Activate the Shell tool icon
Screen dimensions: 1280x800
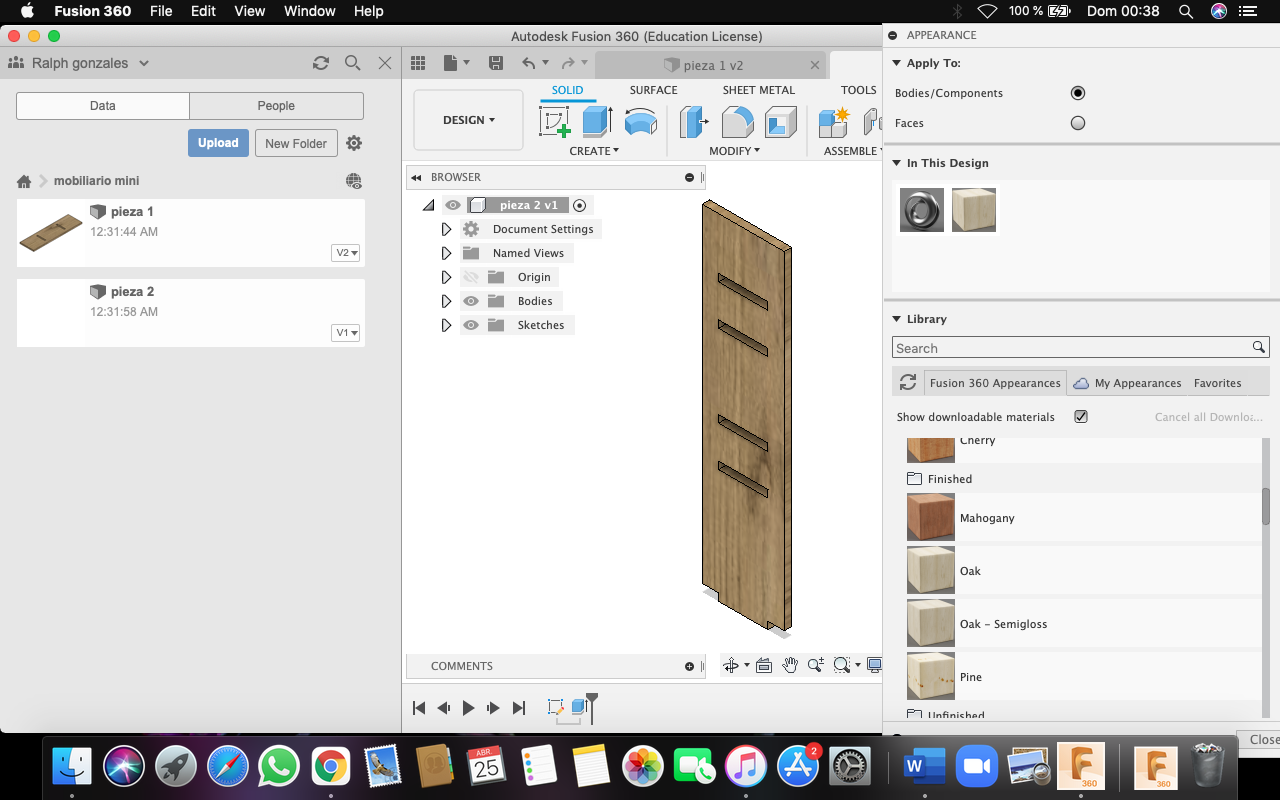pyautogui.click(x=780, y=122)
